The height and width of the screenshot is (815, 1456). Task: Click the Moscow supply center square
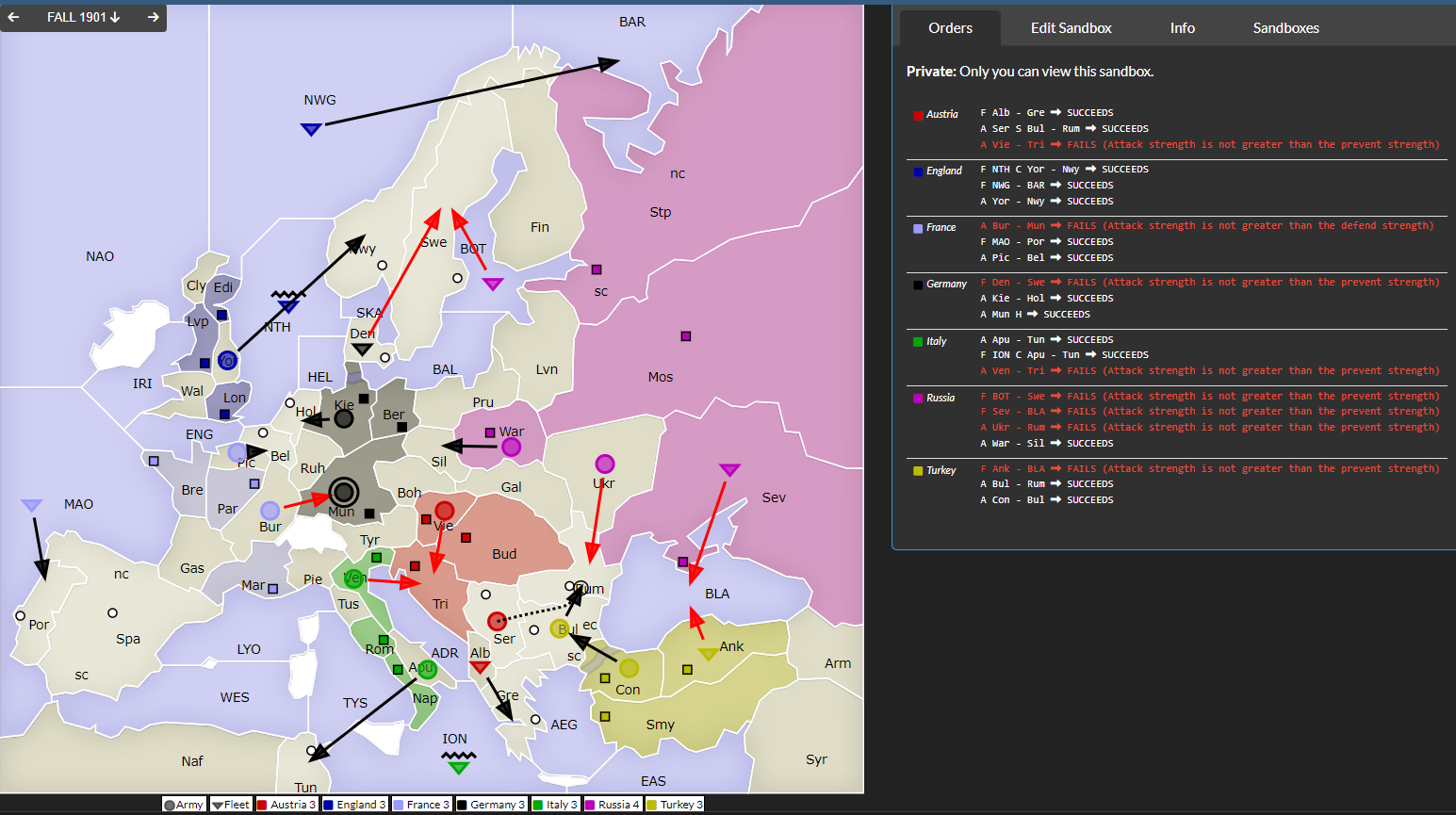click(686, 336)
